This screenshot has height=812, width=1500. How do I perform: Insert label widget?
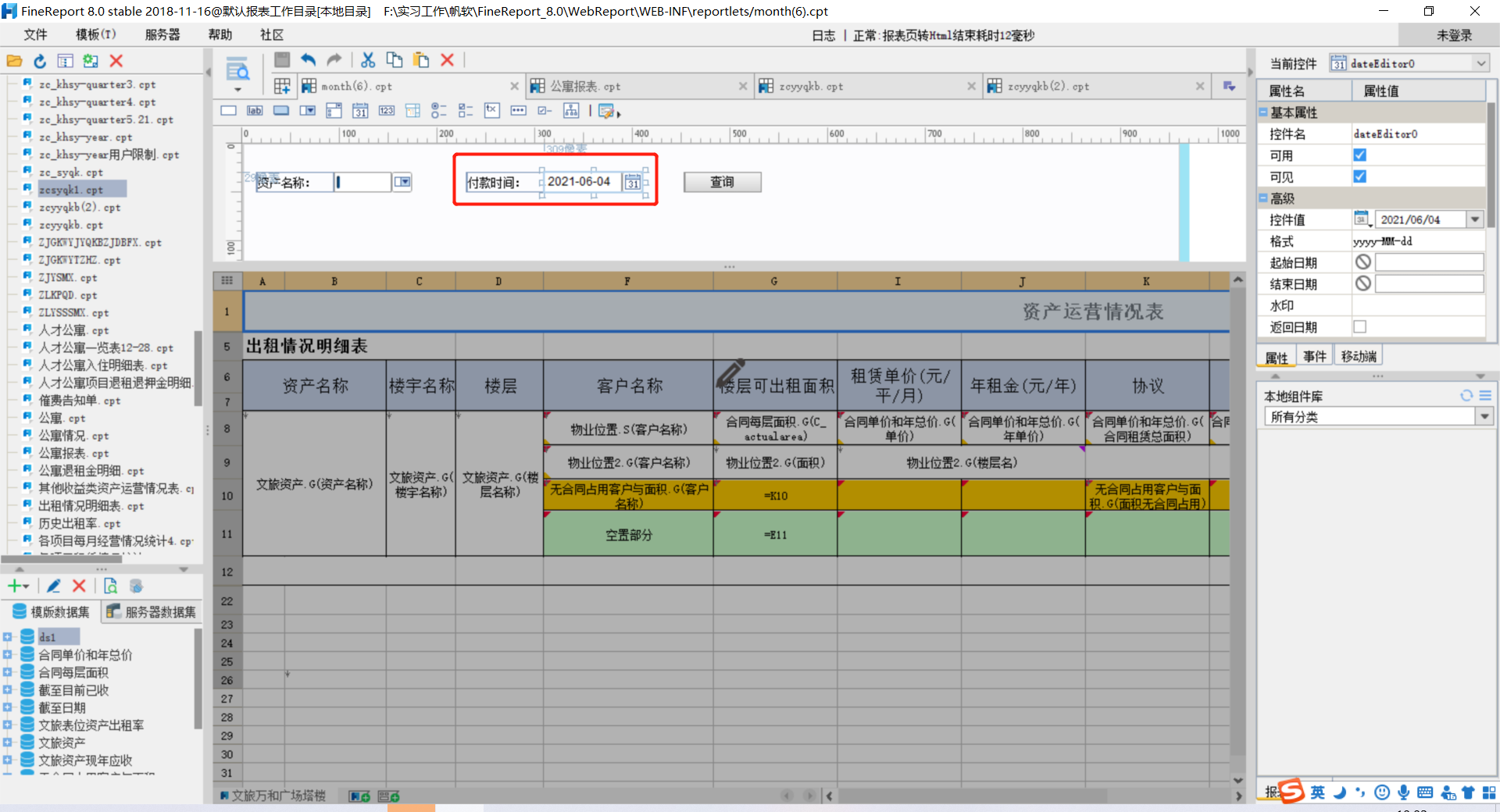pos(255,111)
